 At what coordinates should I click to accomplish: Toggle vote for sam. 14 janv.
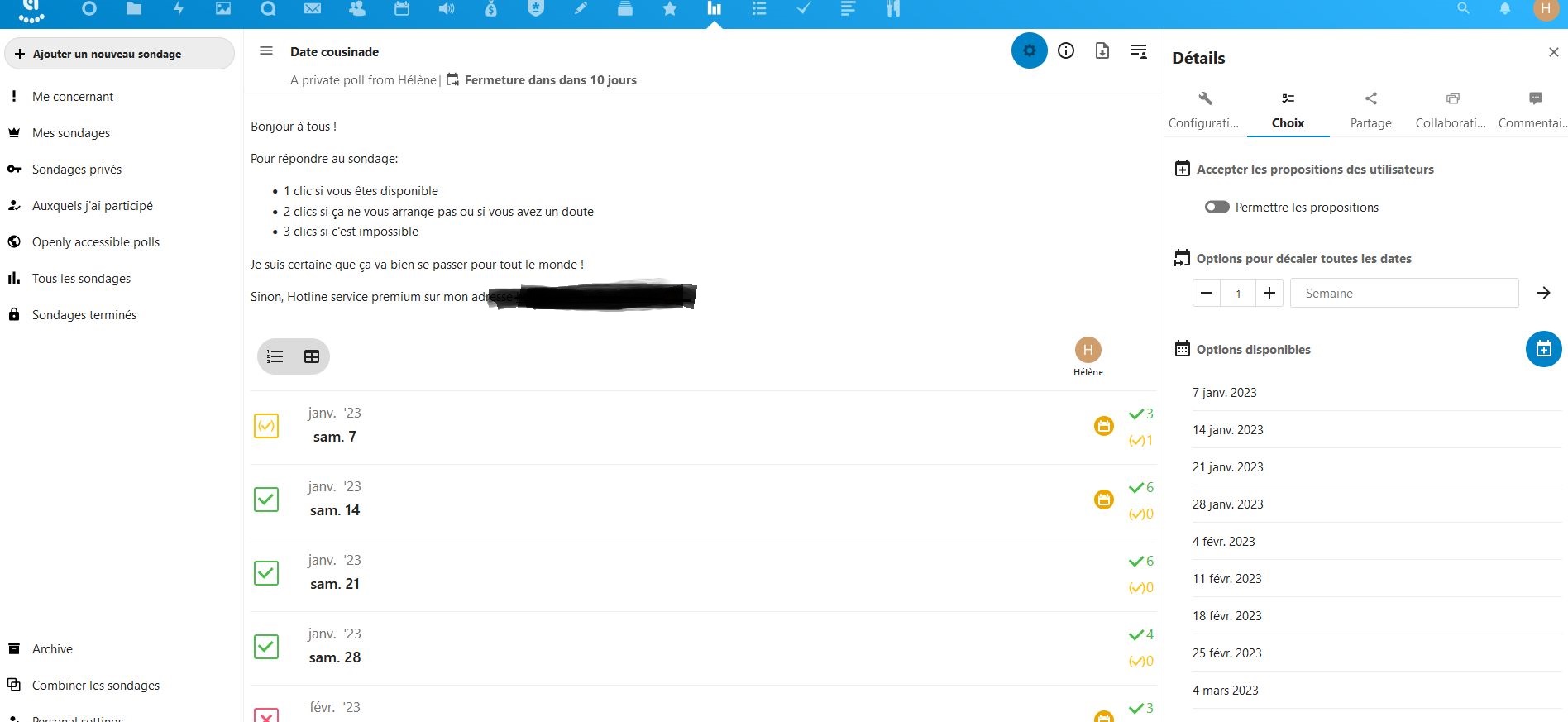[x=266, y=500]
